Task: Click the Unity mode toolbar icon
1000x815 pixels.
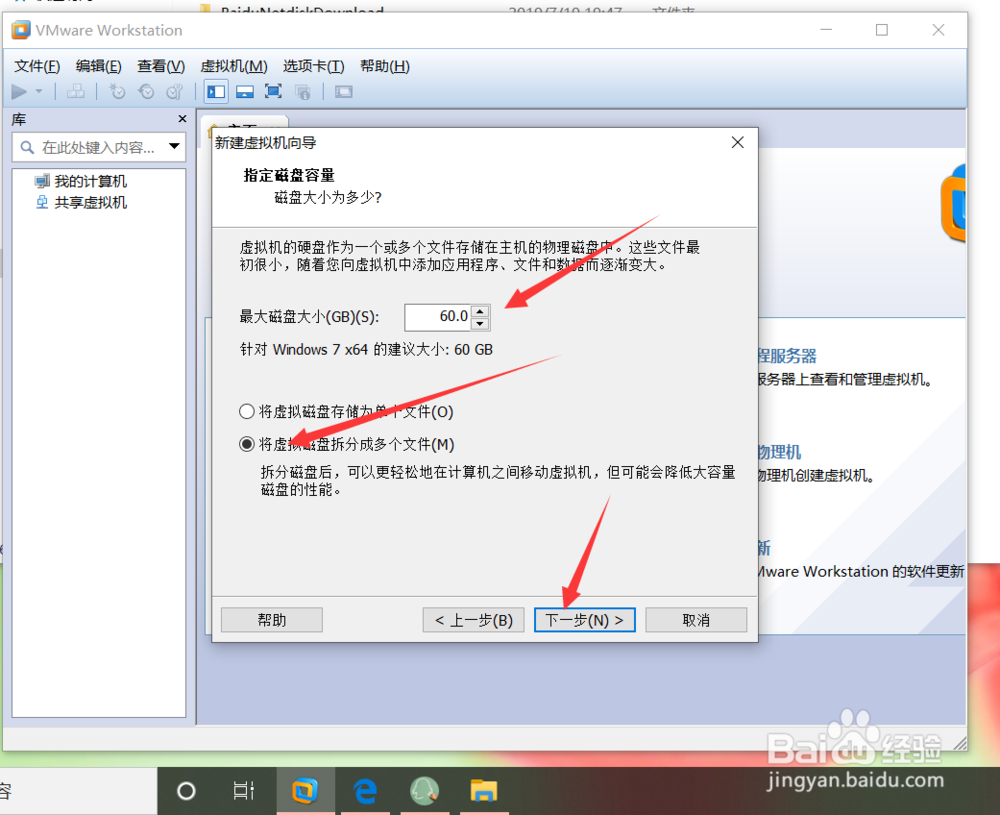Action: pos(302,91)
